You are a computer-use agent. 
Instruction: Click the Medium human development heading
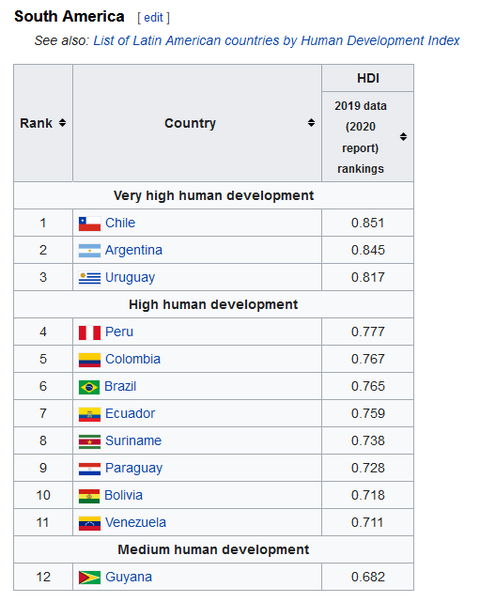[214, 550]
